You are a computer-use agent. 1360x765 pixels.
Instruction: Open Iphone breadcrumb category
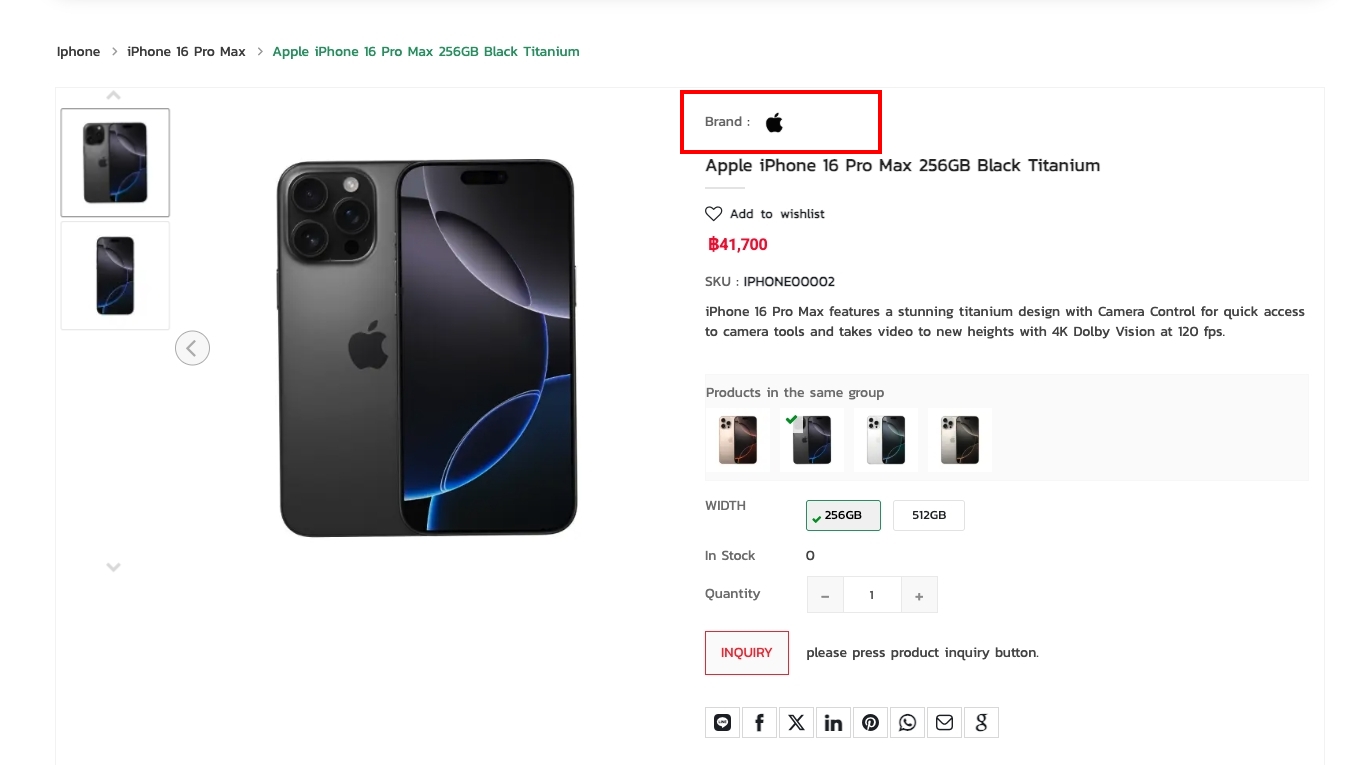tap(78, 52)
